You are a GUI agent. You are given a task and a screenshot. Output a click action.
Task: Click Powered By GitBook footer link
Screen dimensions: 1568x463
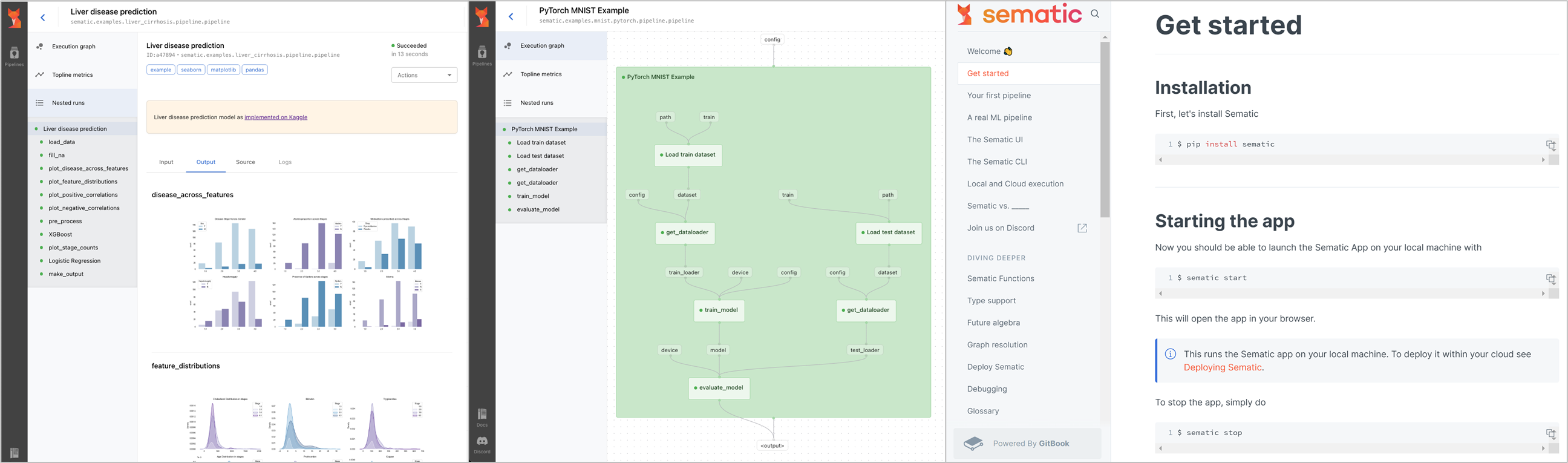coord(1027,444)
